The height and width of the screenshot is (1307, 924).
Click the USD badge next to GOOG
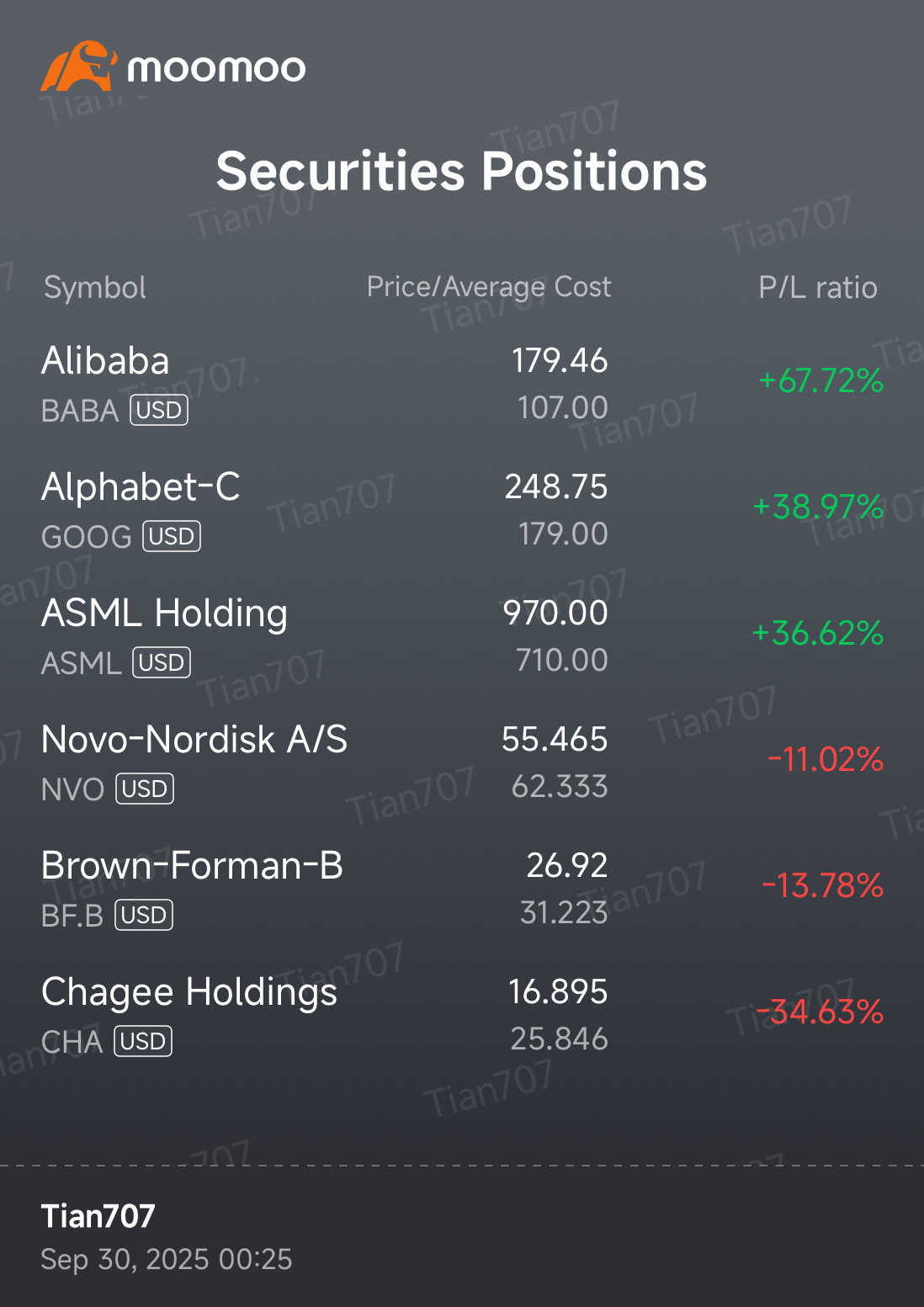click(x=172, y=536)
